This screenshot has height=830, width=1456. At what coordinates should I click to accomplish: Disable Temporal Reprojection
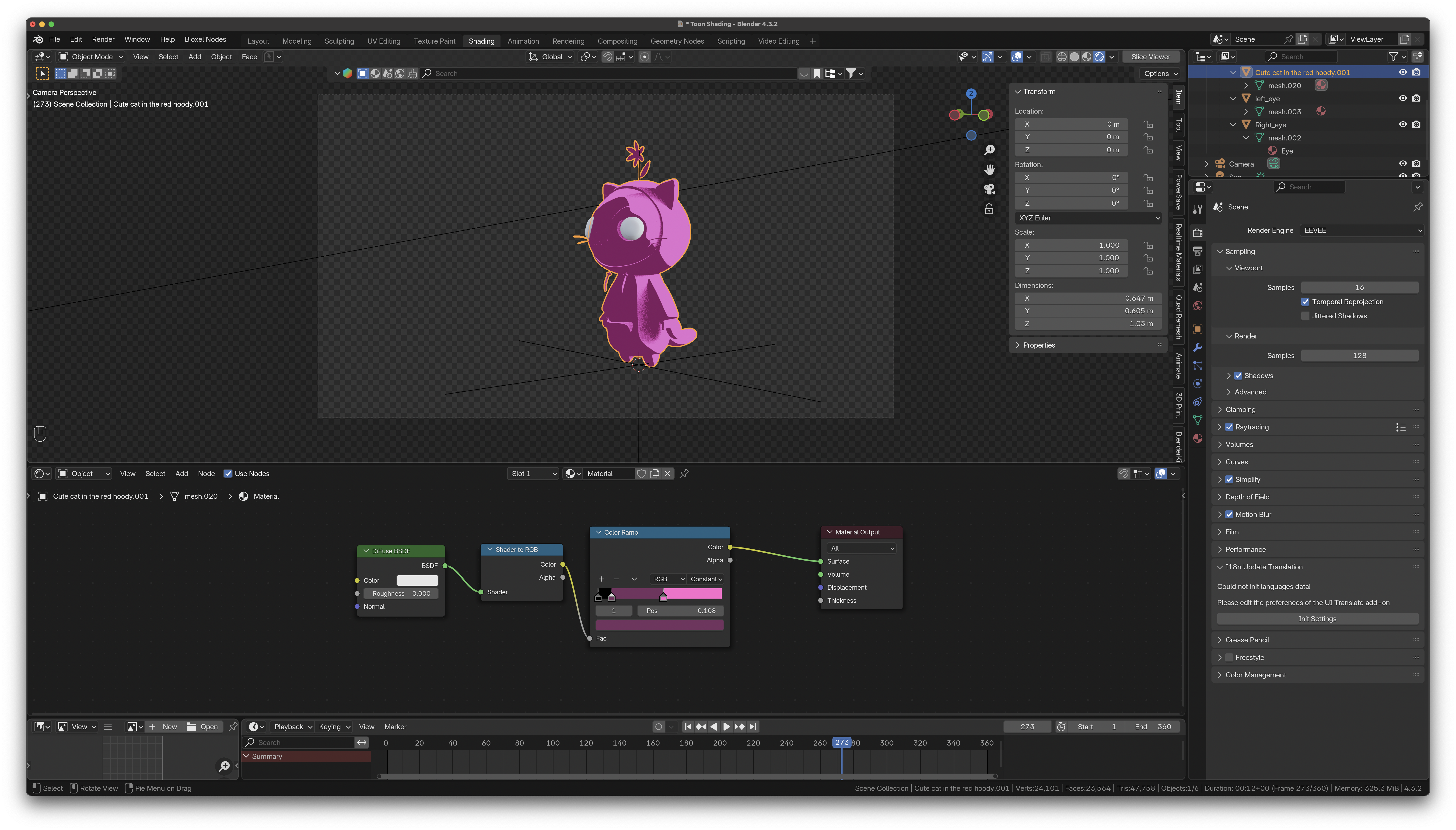(x=1305, y=302)
